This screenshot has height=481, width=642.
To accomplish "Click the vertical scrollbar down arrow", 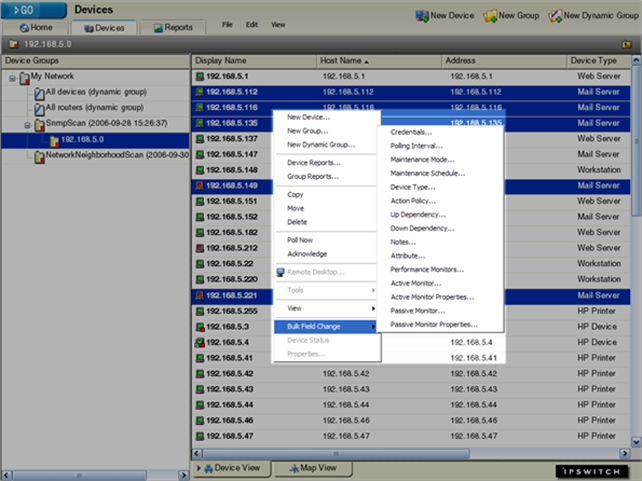I will click(x=636, y=442).
